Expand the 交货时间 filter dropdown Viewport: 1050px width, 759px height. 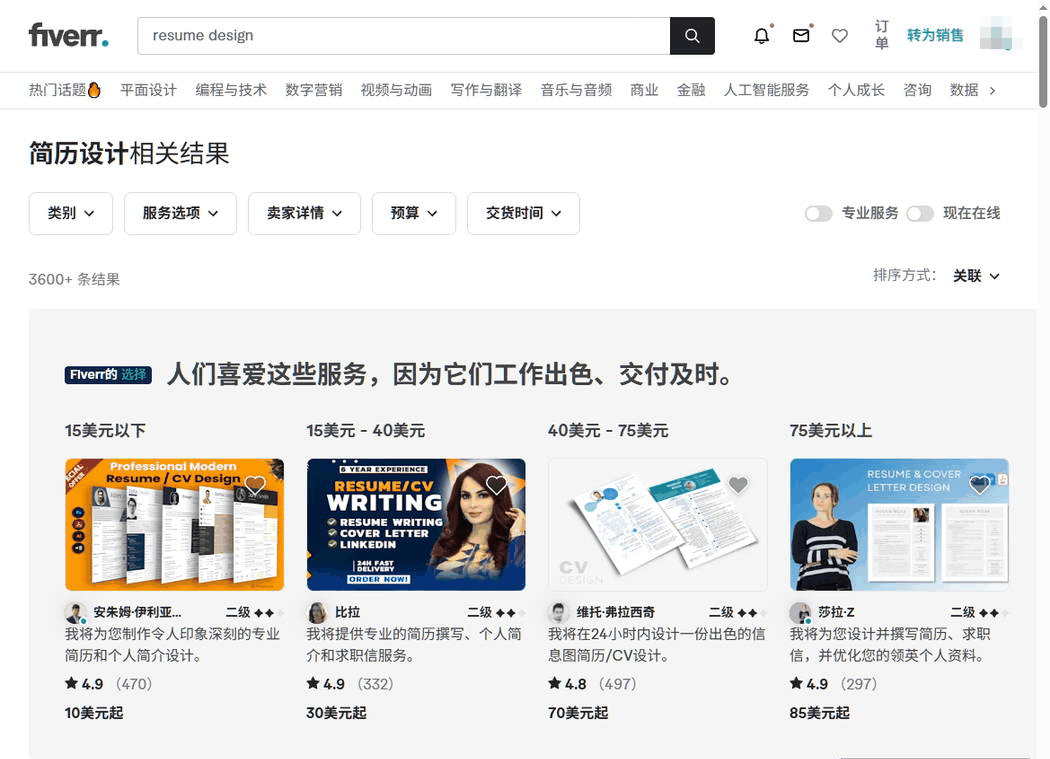tap(523, 214)
